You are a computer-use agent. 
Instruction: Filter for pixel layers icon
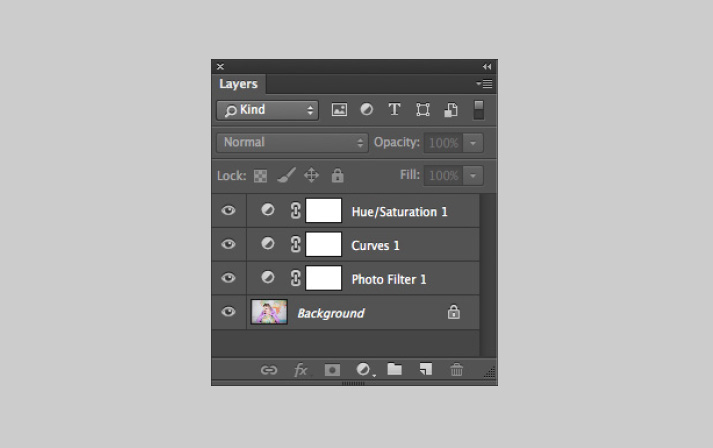pos(339,110)
